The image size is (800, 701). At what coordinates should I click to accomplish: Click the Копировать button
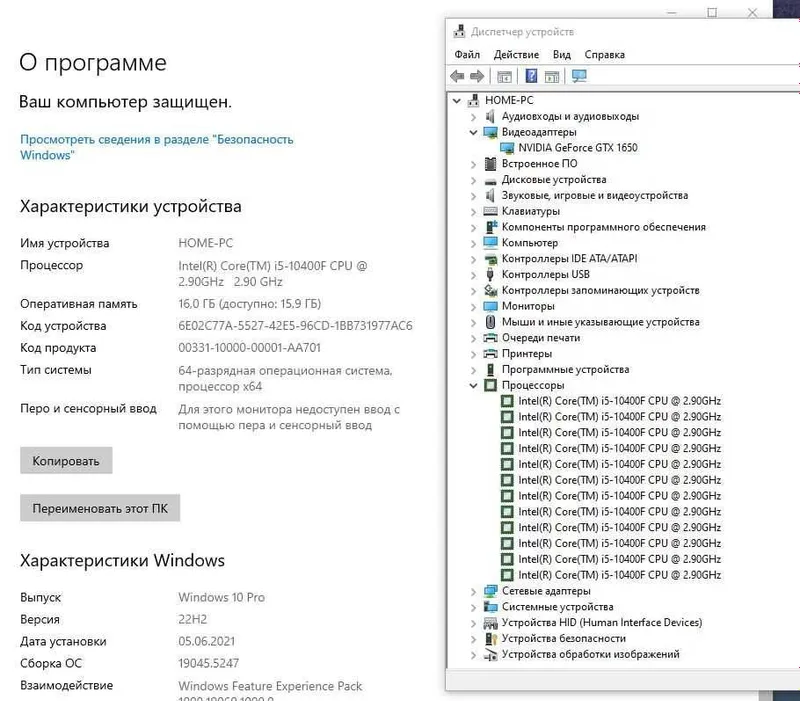(x=66, y=461)
